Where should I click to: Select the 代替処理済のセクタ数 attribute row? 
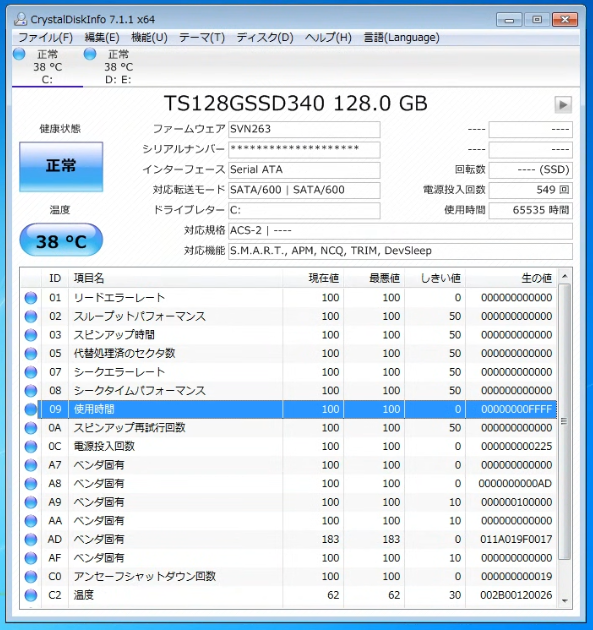[x=288, y=354]
